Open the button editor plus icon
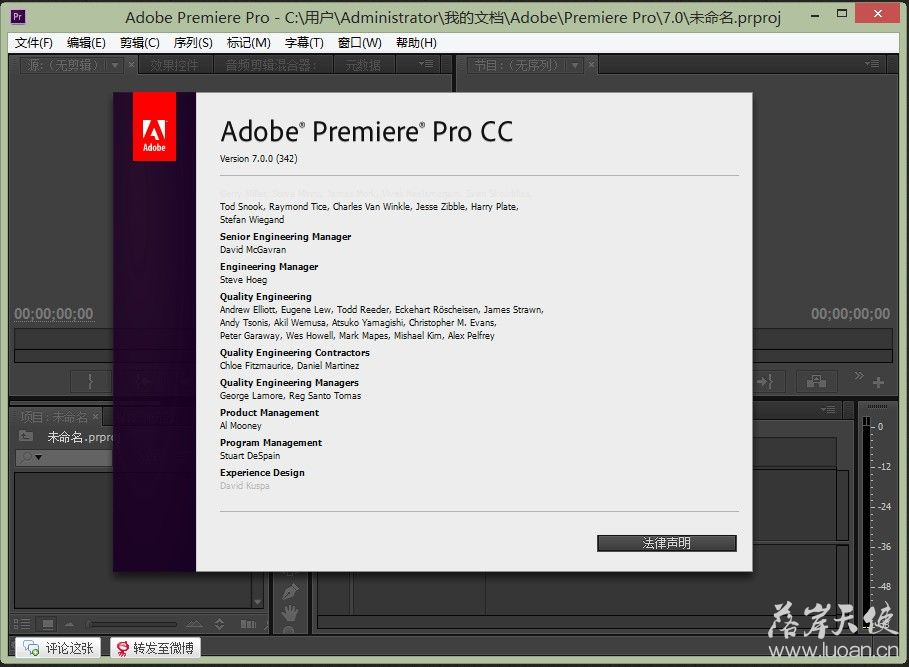This screenshot has width=909, height=667. click(878, 382)
